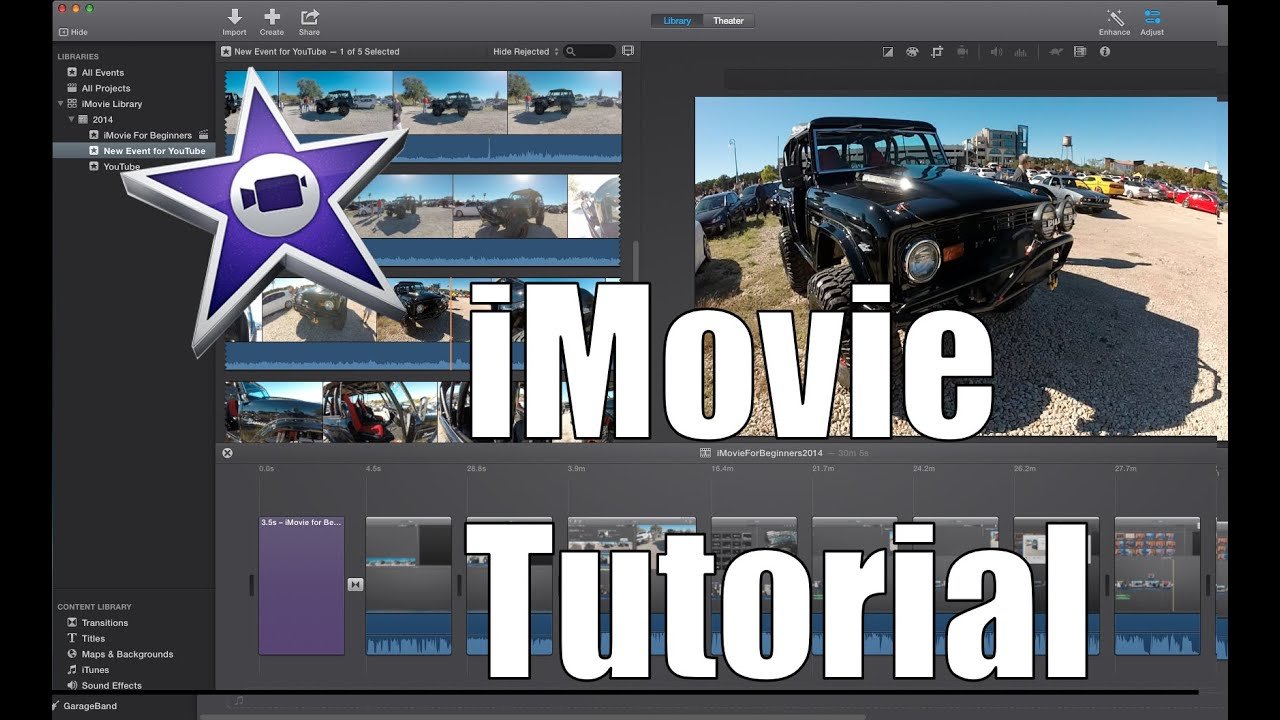Open the Share menu icon
Viewport: 1280px width, 720px height.
[x=310, y=17]
